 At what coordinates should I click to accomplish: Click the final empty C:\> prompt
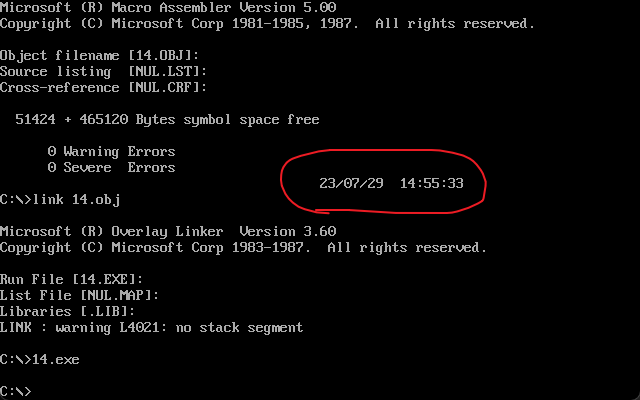[x=16, y=391]
